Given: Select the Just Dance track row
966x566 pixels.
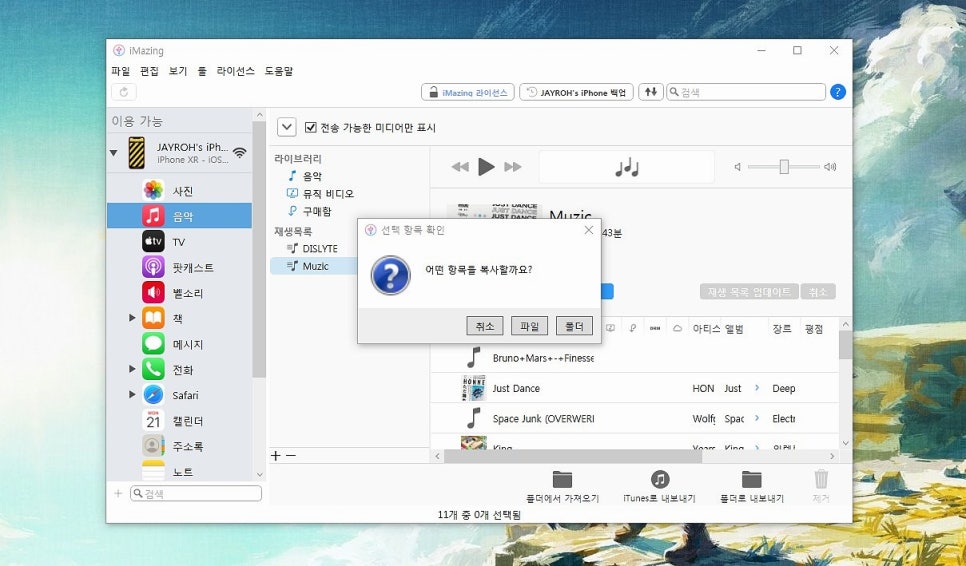Looking at the screenshot, I should pos(635,388).
